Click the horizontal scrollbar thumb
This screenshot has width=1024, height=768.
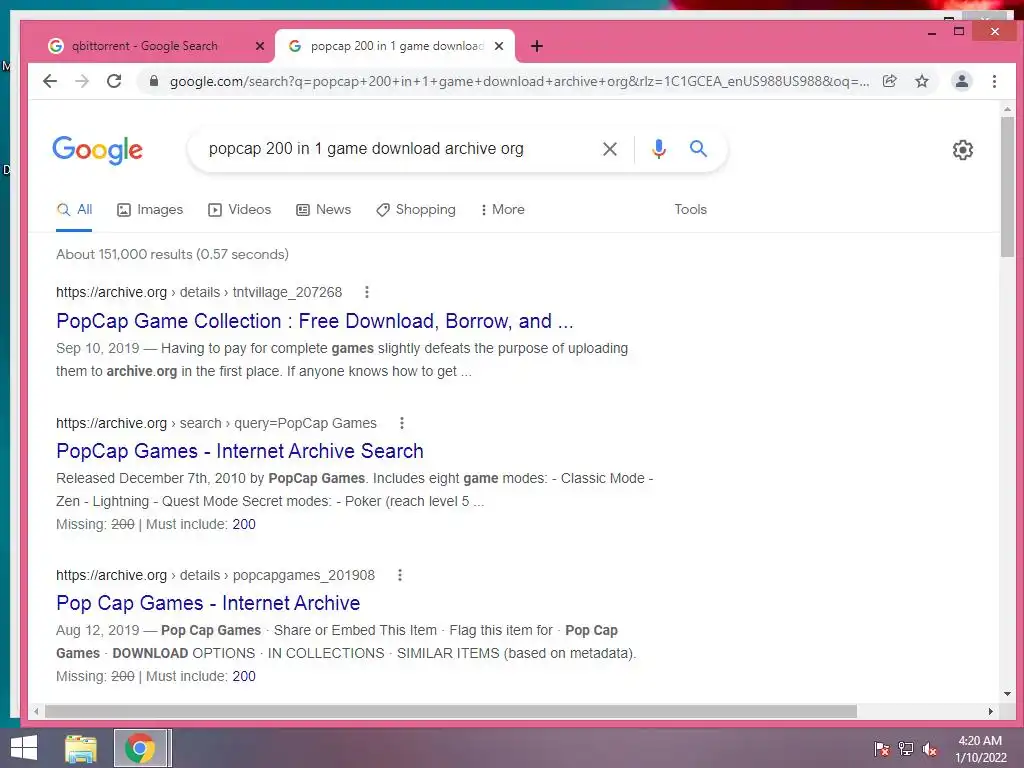point(451,711)
